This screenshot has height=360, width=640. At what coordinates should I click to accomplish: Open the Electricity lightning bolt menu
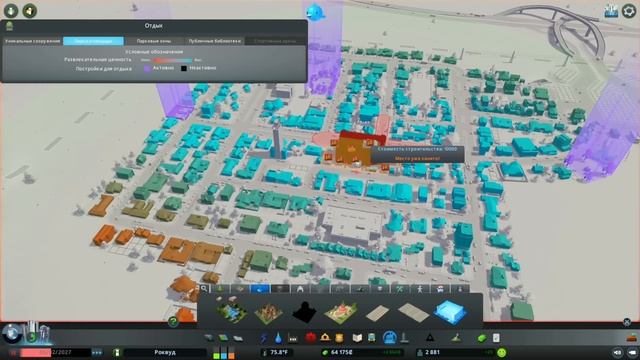coord(264,338)
